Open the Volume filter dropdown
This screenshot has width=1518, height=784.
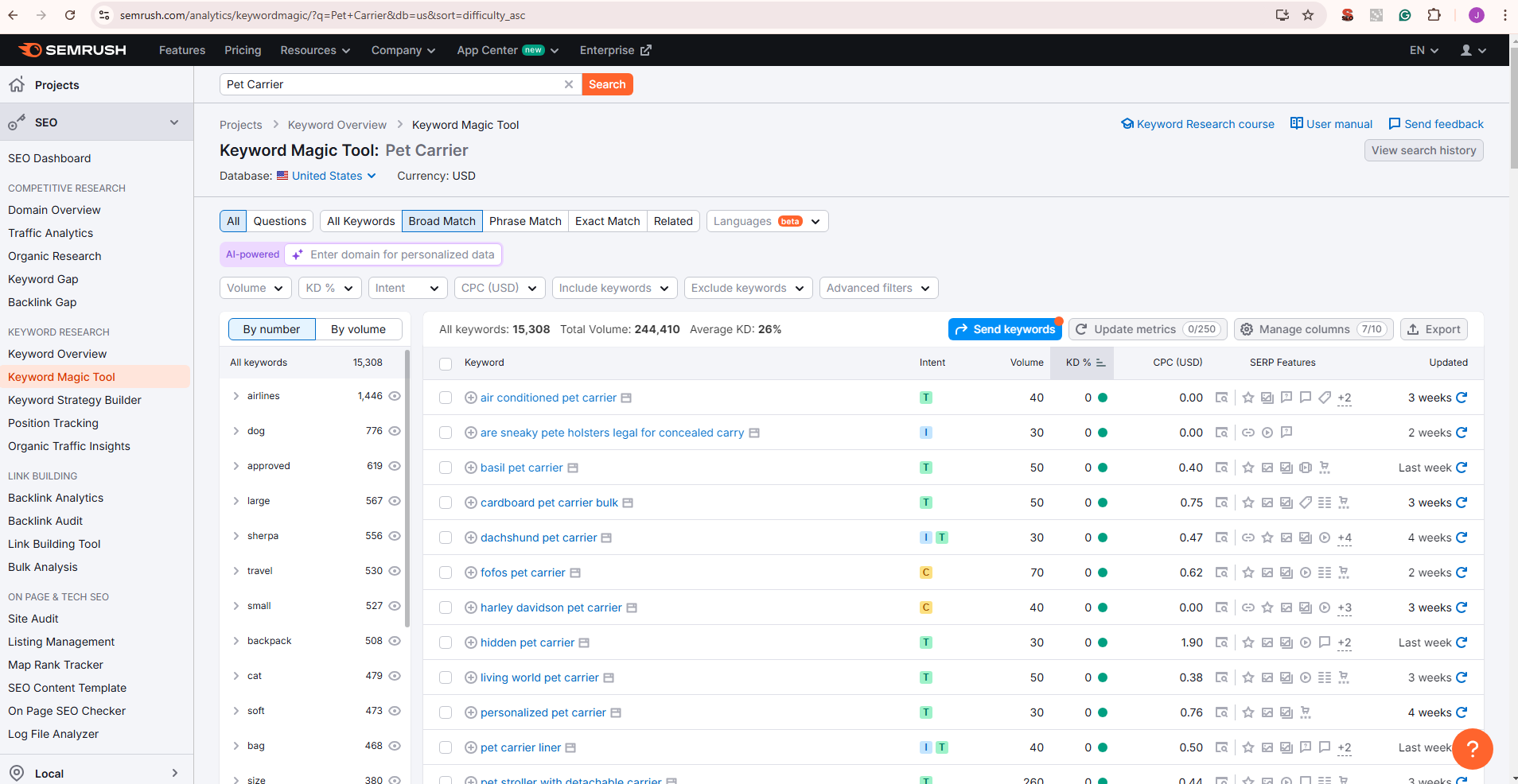click(255, 288)
